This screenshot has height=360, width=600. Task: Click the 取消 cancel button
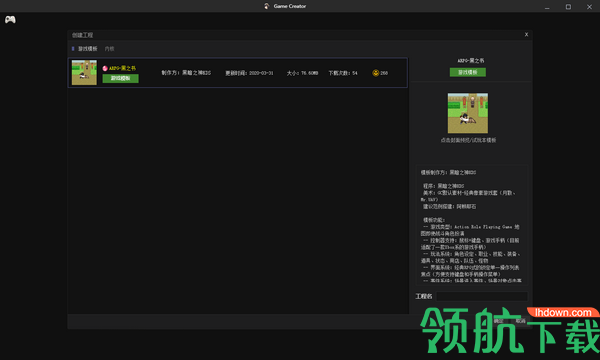coord(520,321)
